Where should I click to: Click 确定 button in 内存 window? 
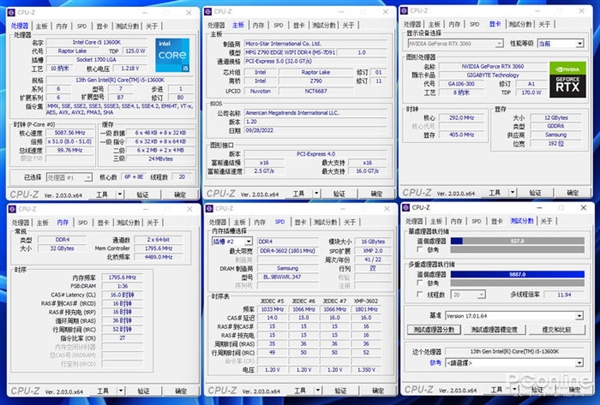click(181, 391)
